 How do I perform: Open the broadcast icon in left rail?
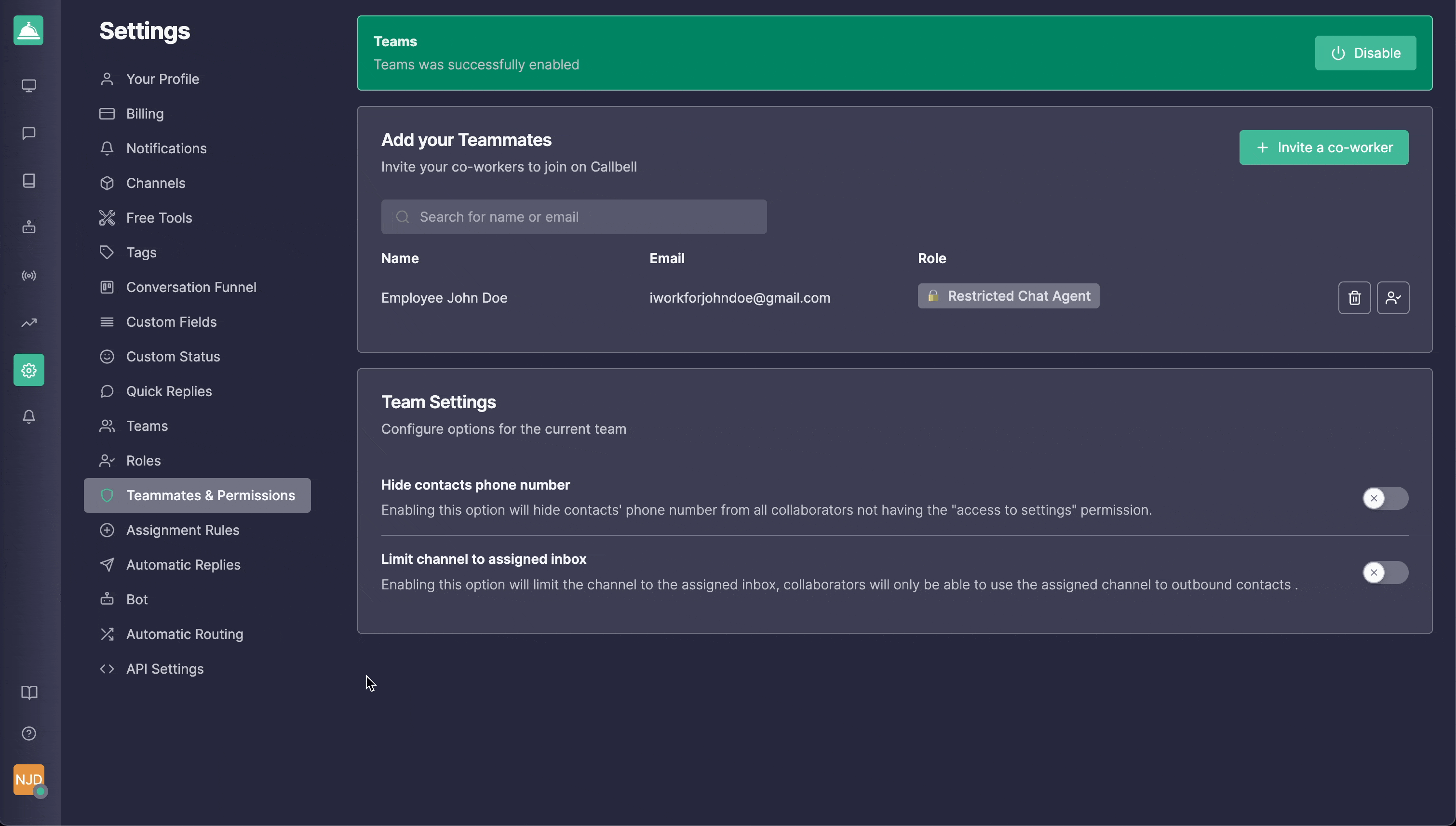click(29, 276)
